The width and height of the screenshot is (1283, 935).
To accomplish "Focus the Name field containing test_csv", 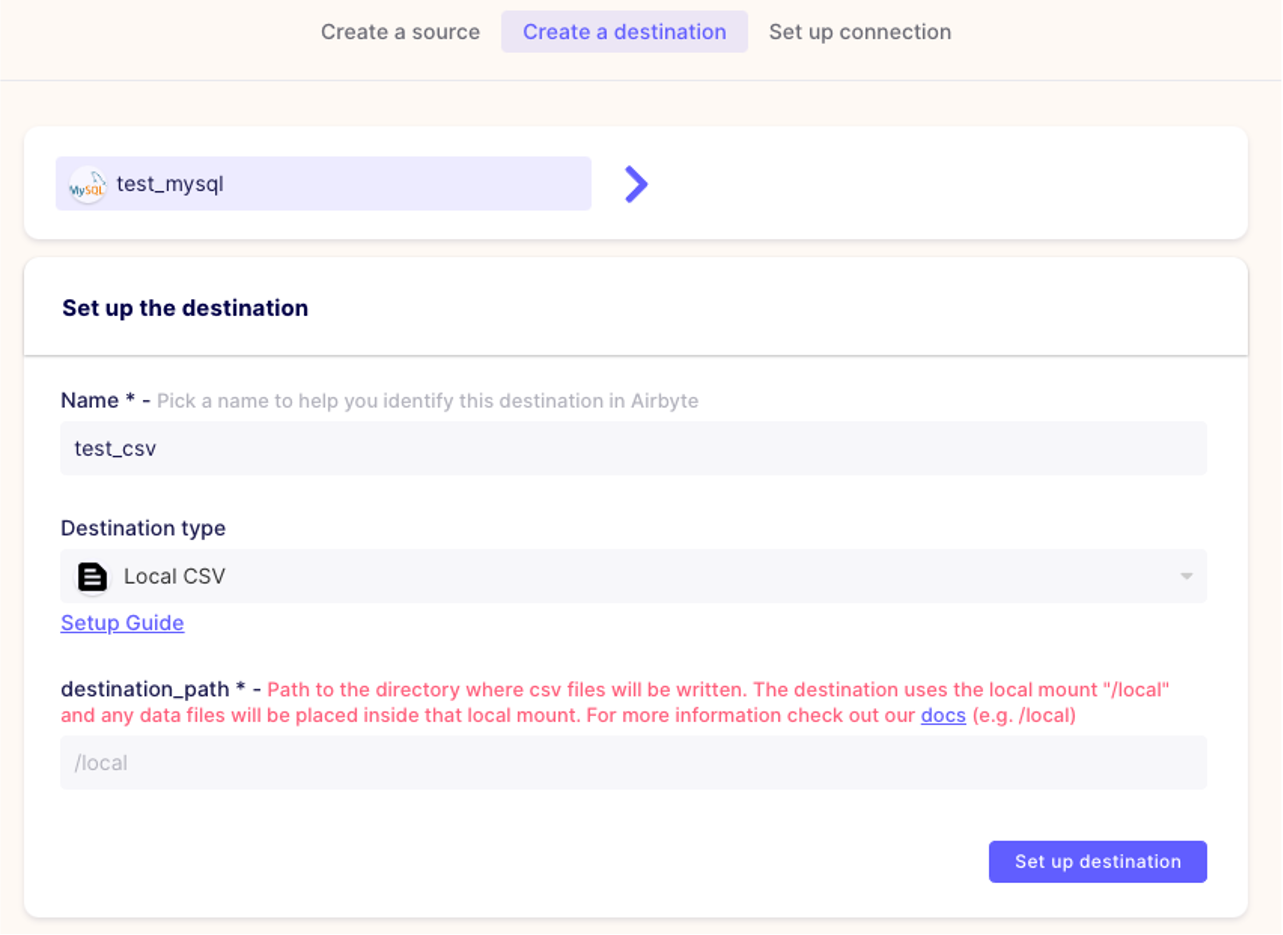I will pyautogui.click(x=632, y=448).
